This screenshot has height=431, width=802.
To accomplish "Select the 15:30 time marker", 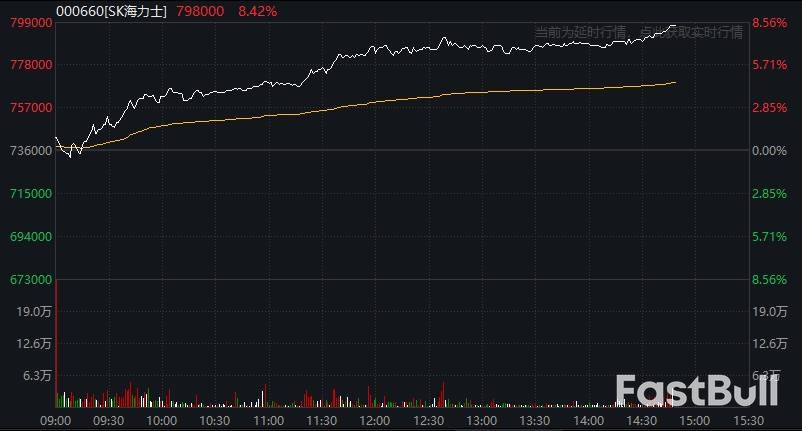I will tap(748, 420).
